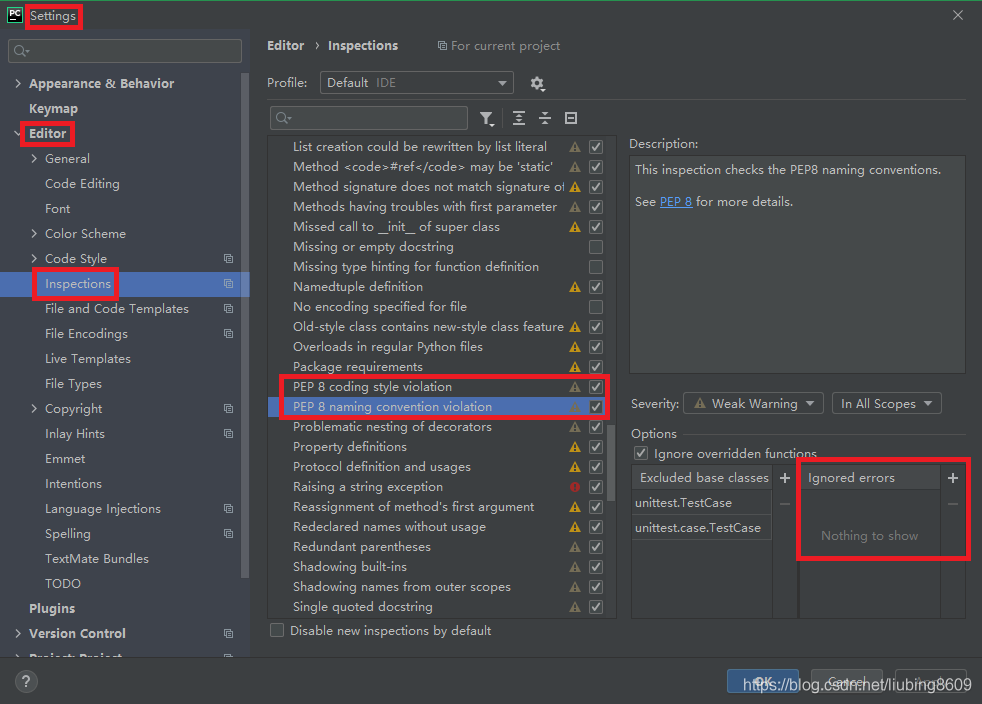Click the reset-to-empty square toolbar icon
The height and width of the screenshot is (704, 982).
tap(571, 118)
